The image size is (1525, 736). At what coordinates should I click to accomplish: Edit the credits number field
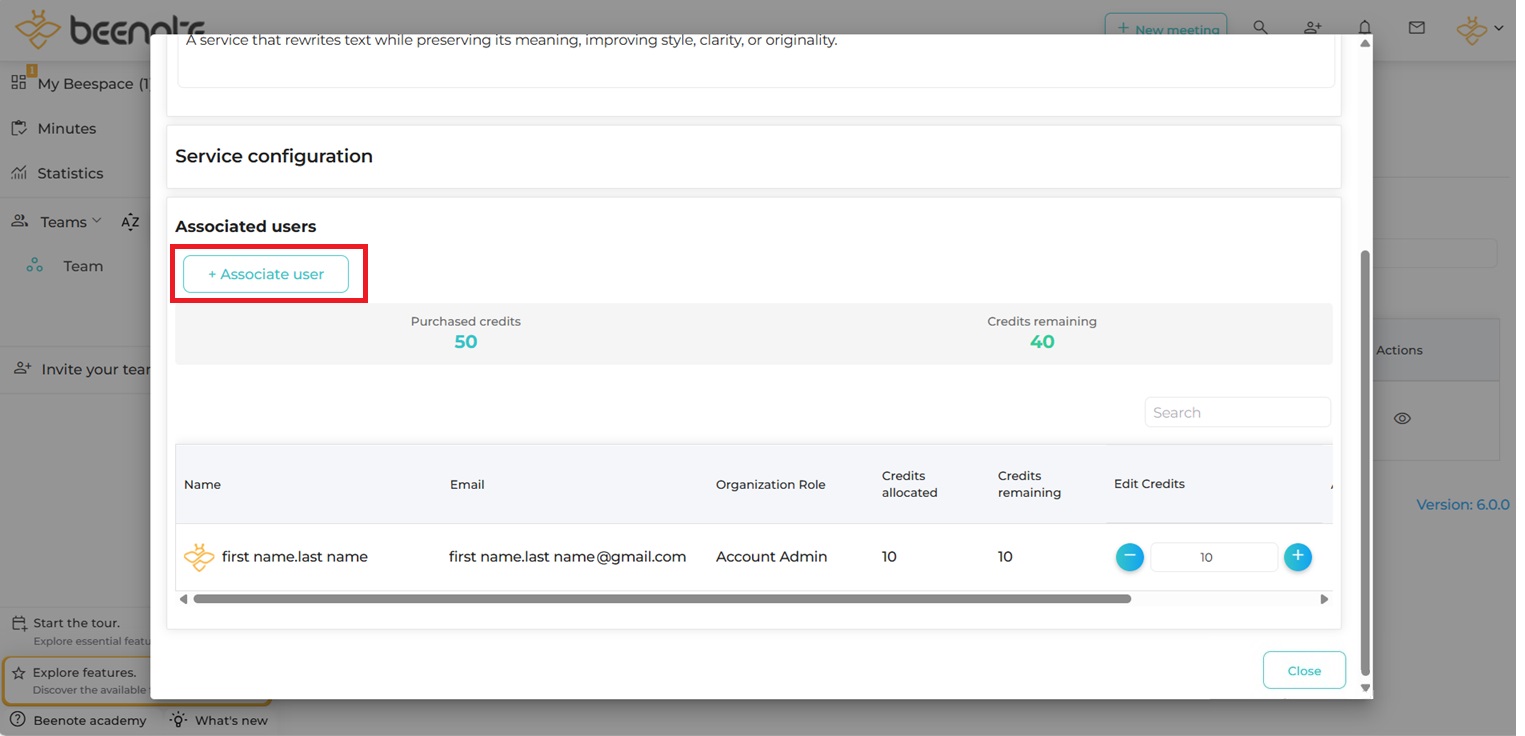1213,557
